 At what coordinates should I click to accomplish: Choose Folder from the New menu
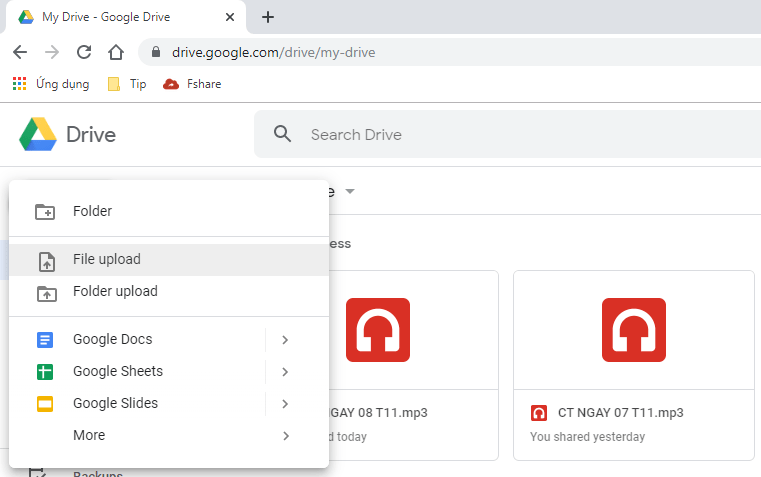tap(169, 211)
